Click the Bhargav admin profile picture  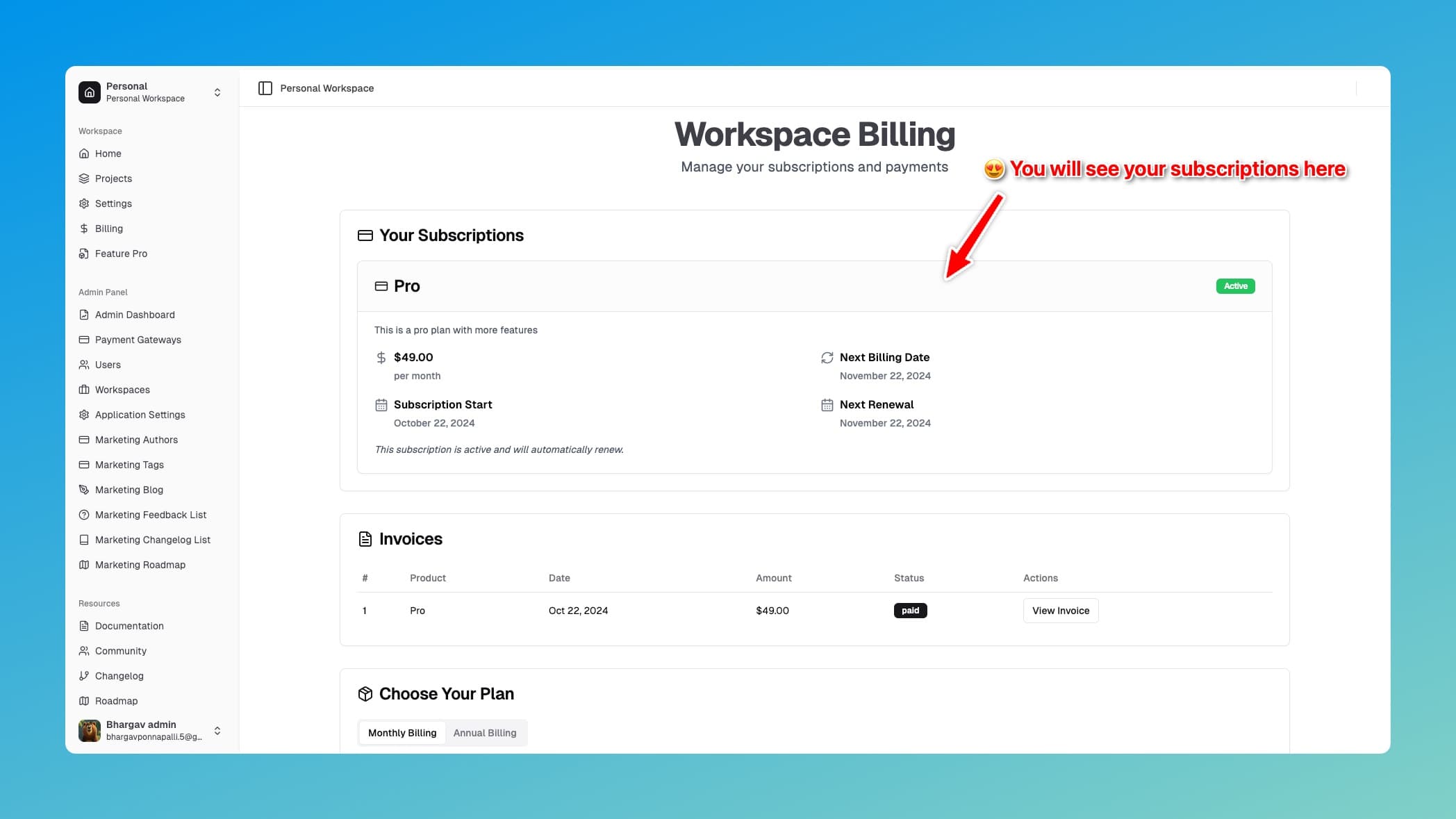89,731
